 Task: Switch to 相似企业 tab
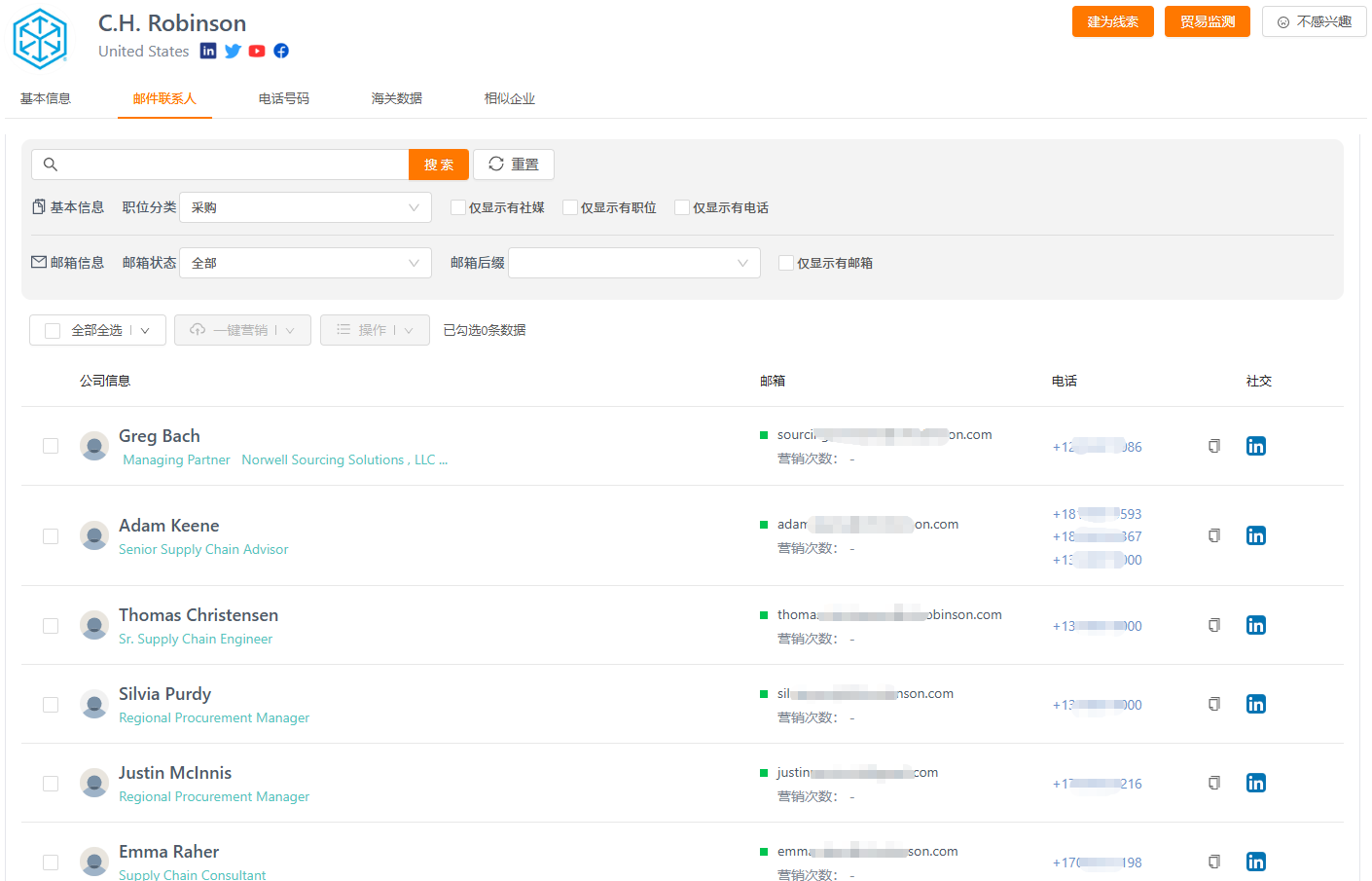[x=510, y=98]
